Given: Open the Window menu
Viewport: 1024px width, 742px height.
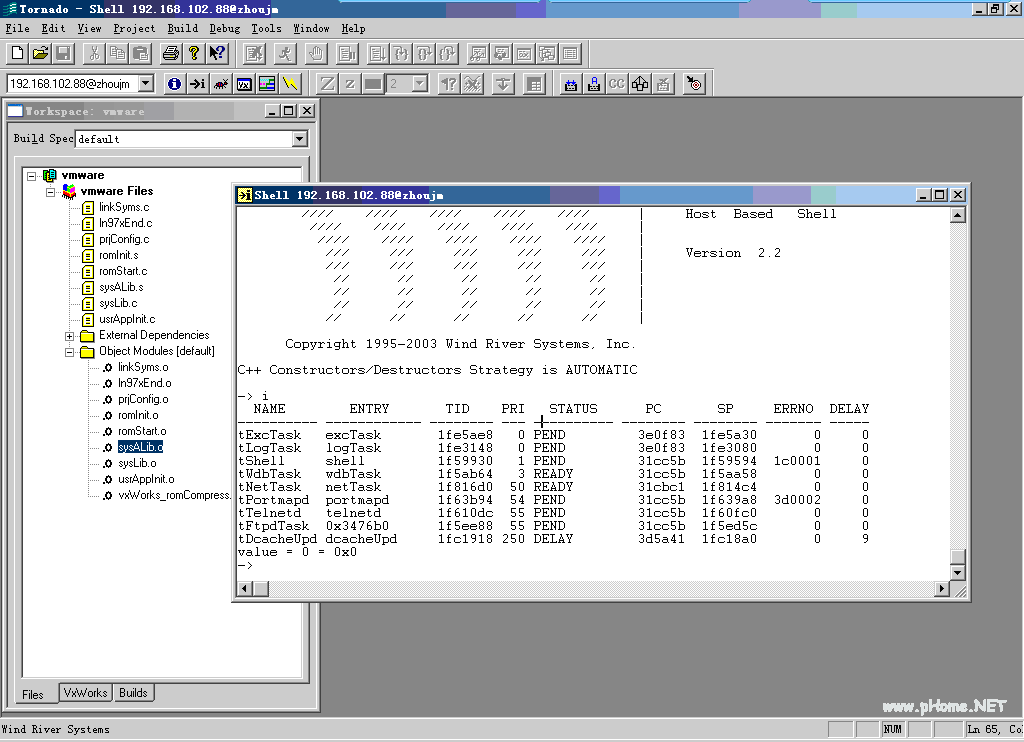Looking at the screenshot, I should [x=312, y=28].
